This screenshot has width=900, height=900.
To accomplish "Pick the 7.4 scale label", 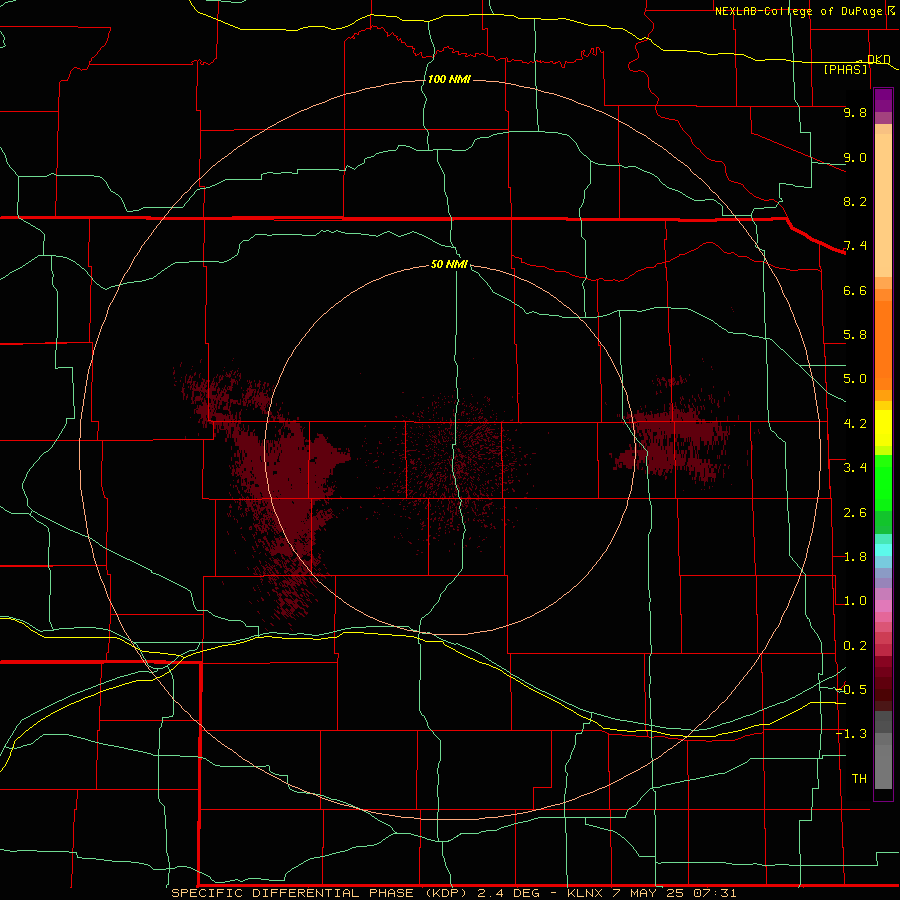I will pos(855,246).
